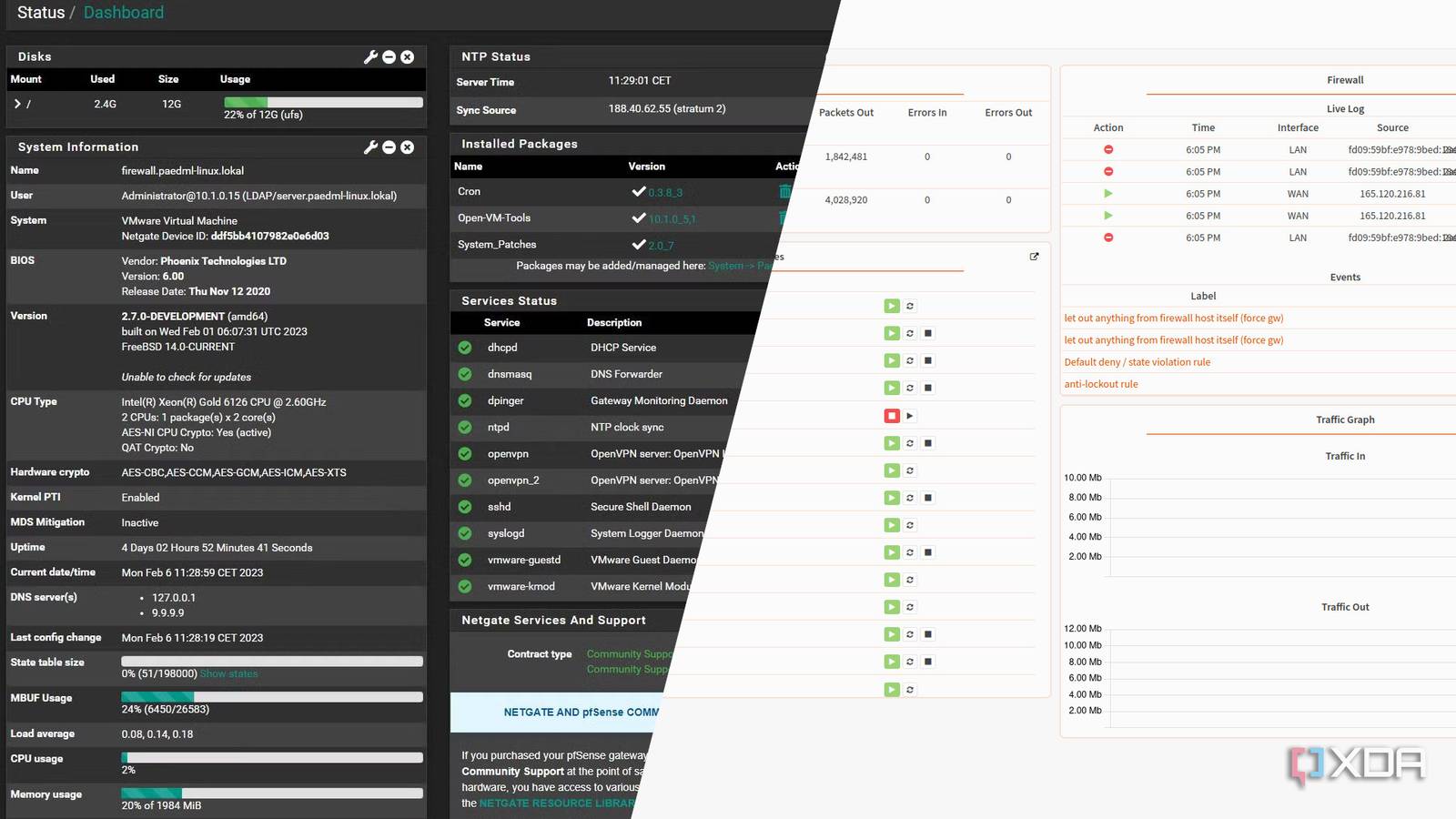This screenshot has height=819, width=1456.
Task: Collapse the Disks widget
Action: click(x=389, y=56)
